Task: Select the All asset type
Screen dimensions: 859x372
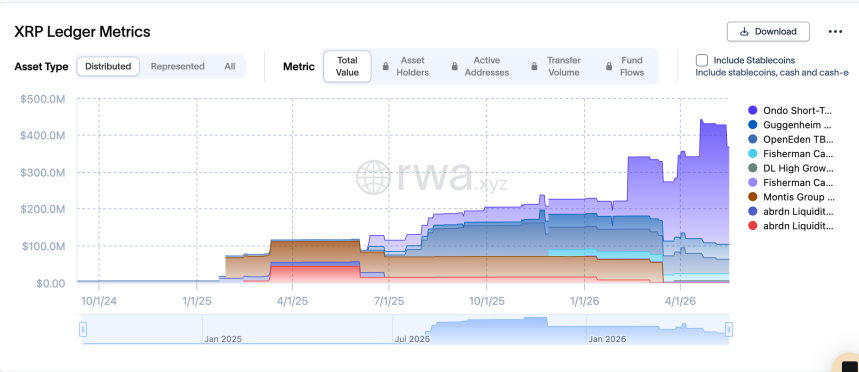Action: tap(230, 66)
